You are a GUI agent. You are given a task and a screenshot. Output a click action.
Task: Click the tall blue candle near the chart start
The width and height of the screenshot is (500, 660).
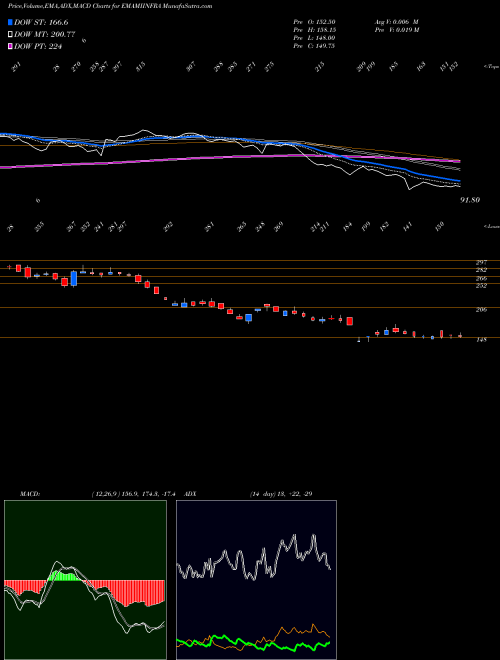click(74, 279)
